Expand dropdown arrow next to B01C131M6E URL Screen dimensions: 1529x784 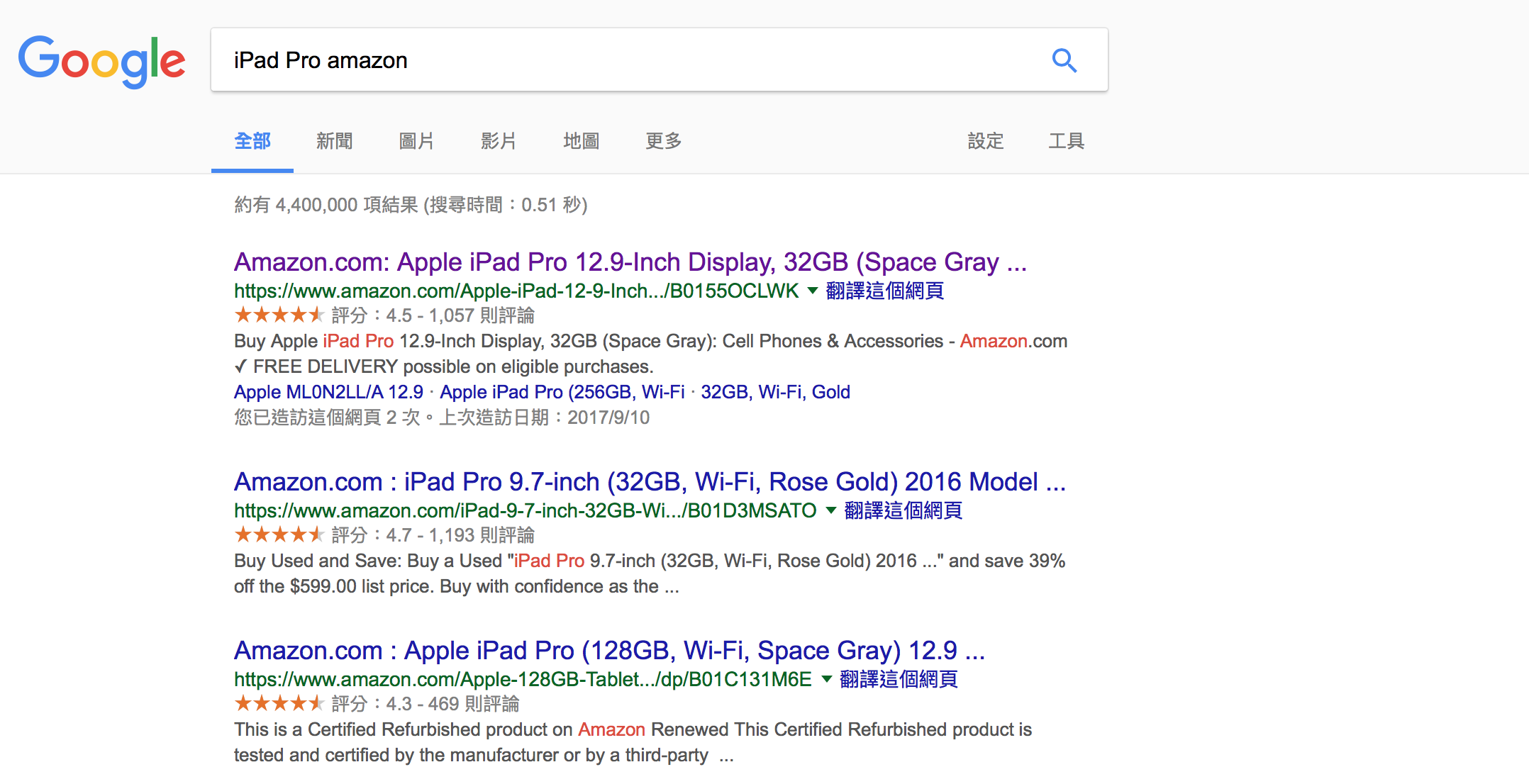pyautogui.click(x=826, y=679)
